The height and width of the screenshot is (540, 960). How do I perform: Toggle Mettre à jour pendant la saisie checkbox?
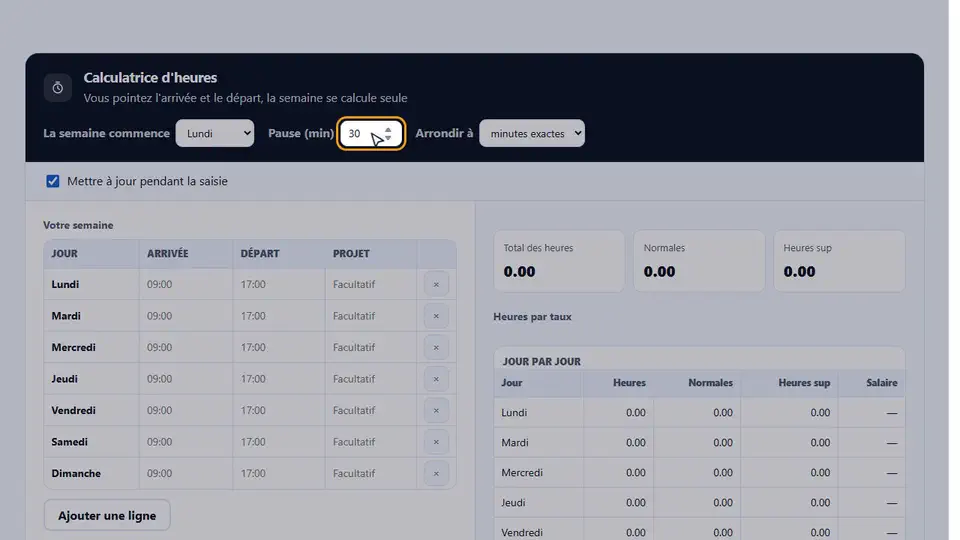(x=53, y=181)
